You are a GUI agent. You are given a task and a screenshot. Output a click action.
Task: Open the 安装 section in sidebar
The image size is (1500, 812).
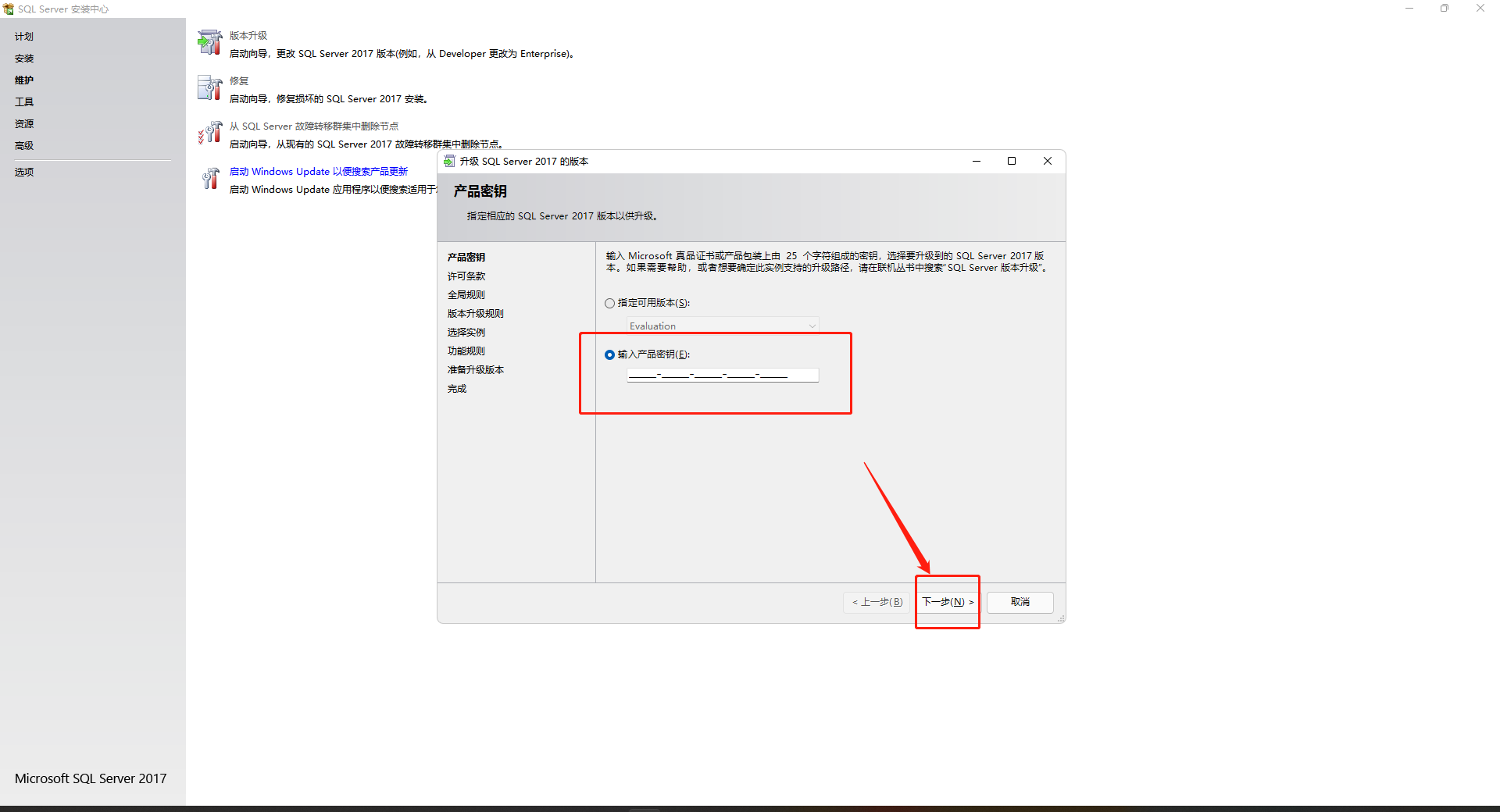pos(24,59)
